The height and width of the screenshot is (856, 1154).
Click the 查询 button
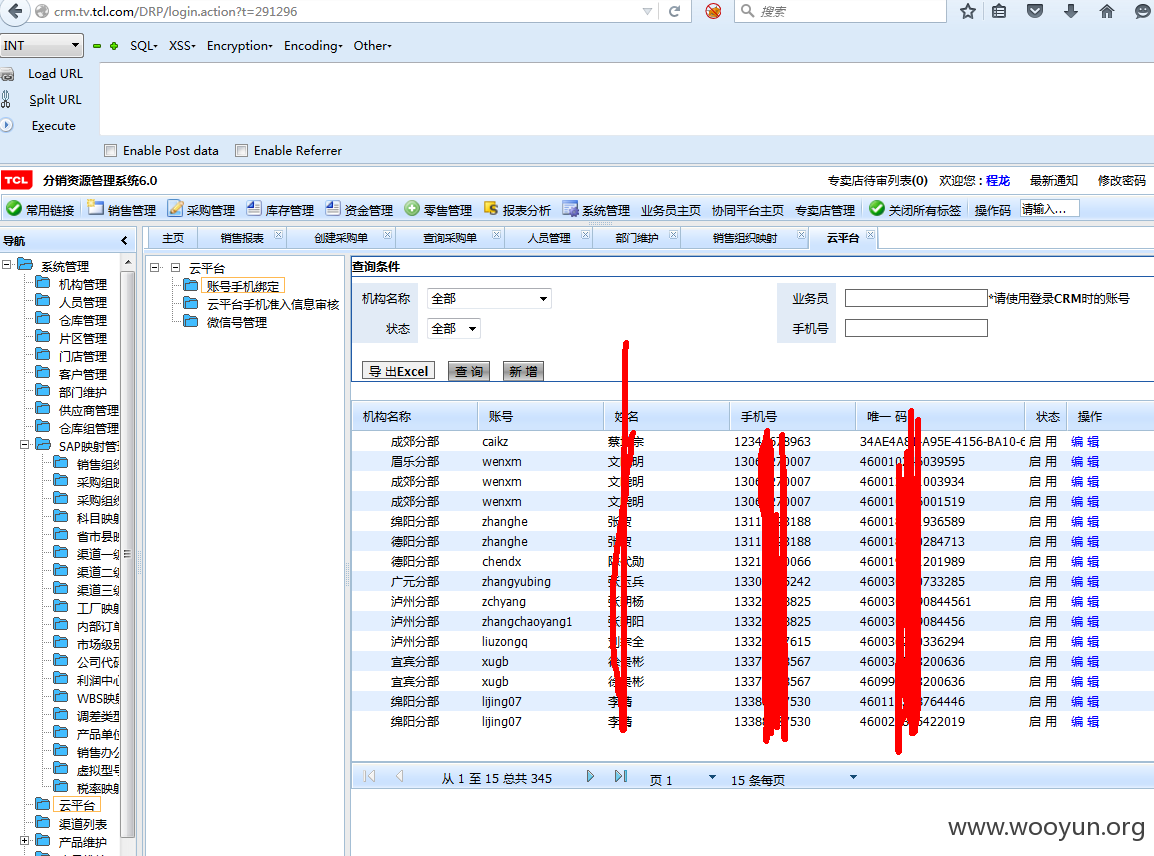469,371
